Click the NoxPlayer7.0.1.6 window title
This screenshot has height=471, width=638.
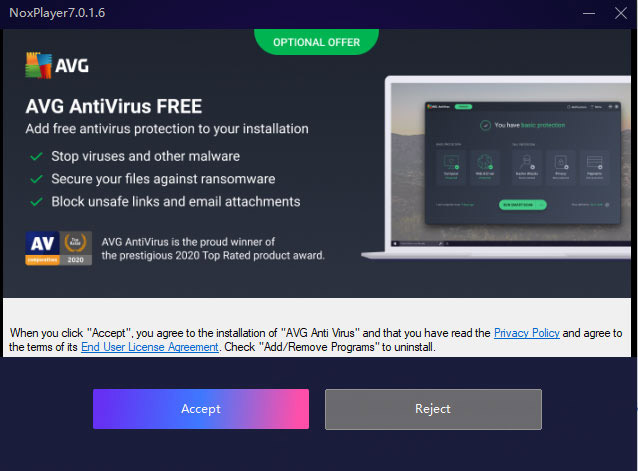pos(57,13)
